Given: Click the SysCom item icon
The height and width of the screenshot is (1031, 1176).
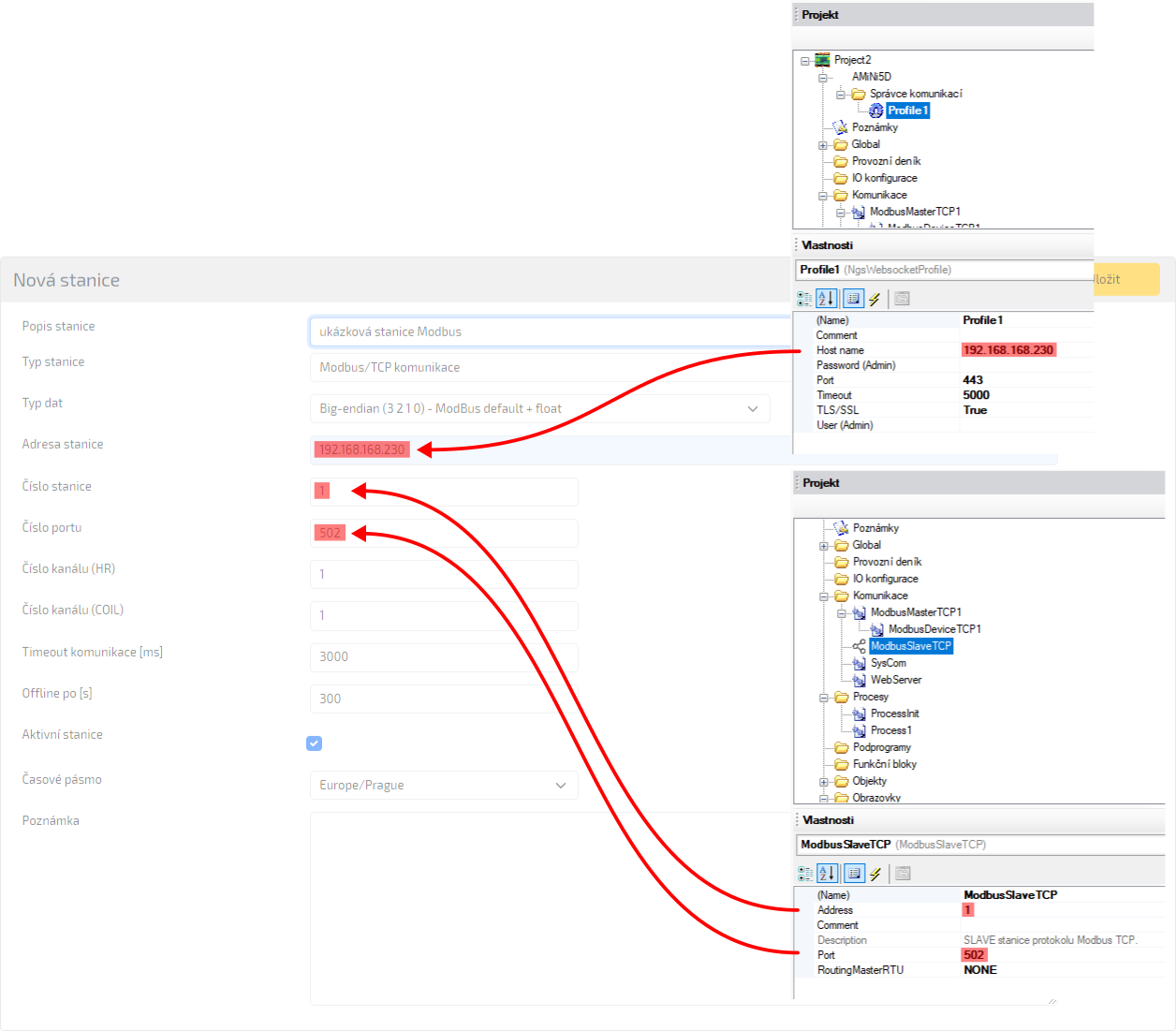Looking at the screenshot, I should (859, 663).
